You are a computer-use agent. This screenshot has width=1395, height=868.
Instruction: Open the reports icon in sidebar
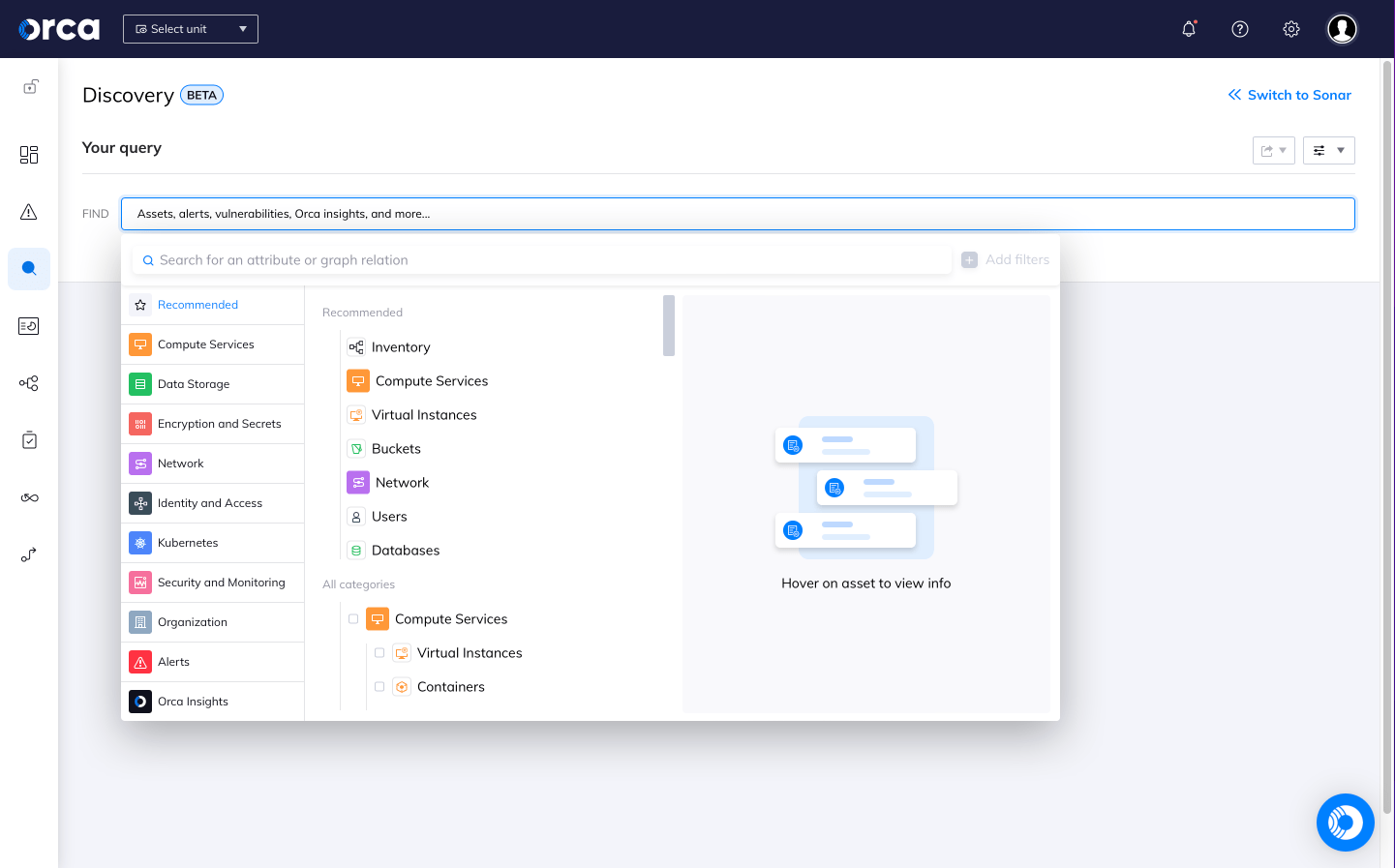[29, 326]
